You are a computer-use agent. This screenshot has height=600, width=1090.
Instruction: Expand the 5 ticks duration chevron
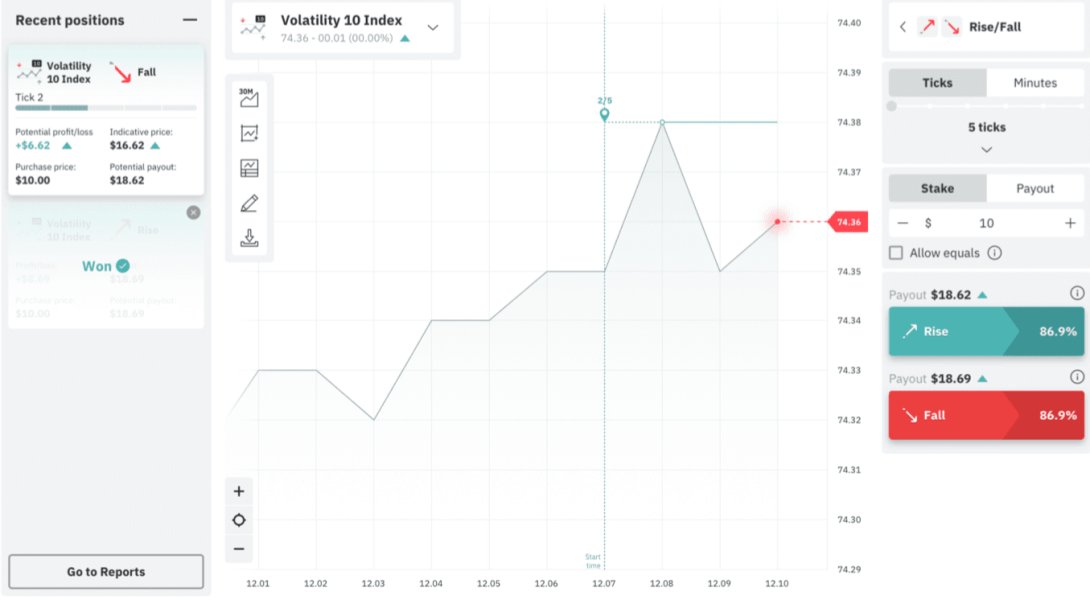click(x=986, y=149)
